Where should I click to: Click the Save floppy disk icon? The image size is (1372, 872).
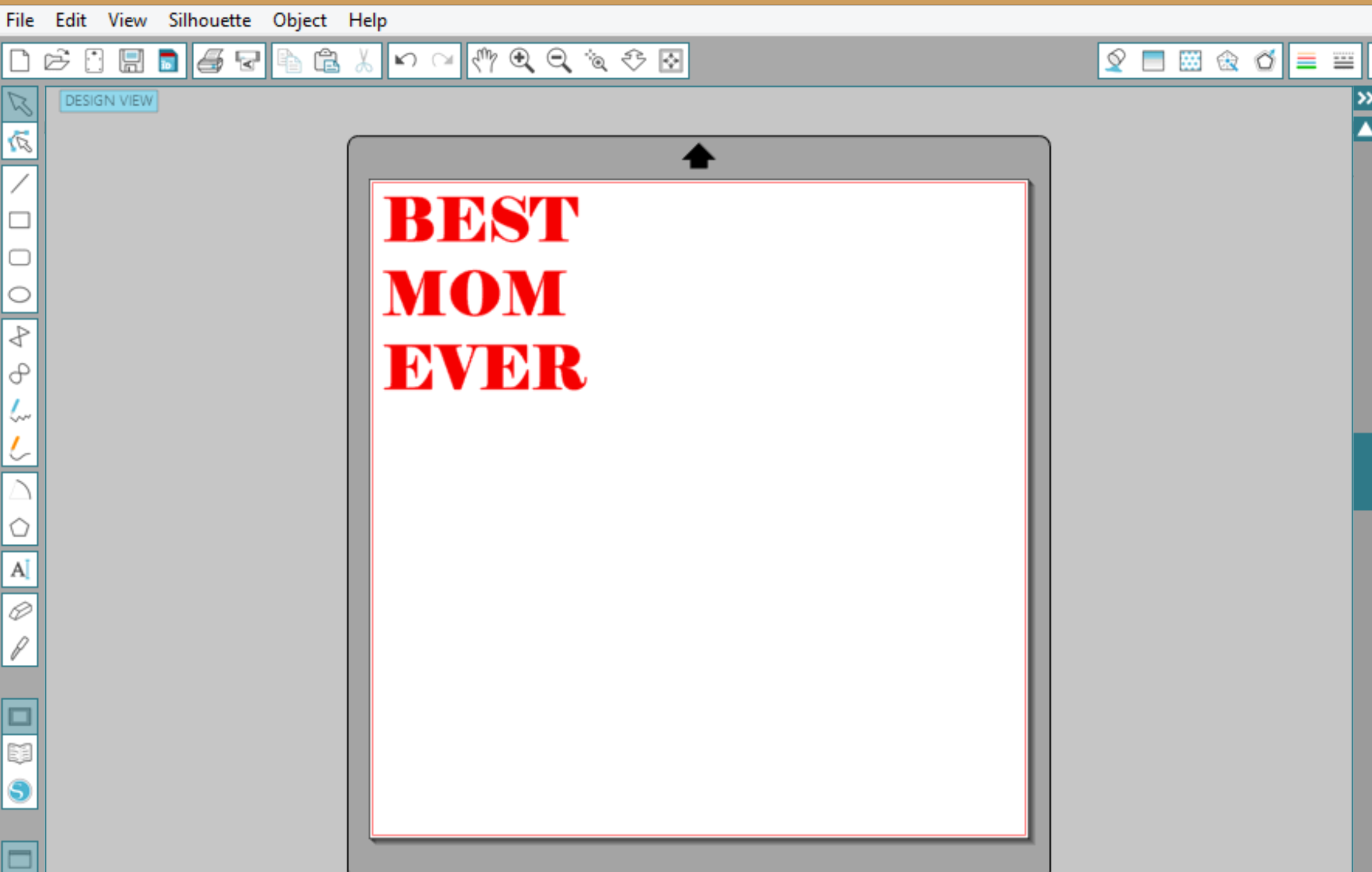click(x=131, y=61)
